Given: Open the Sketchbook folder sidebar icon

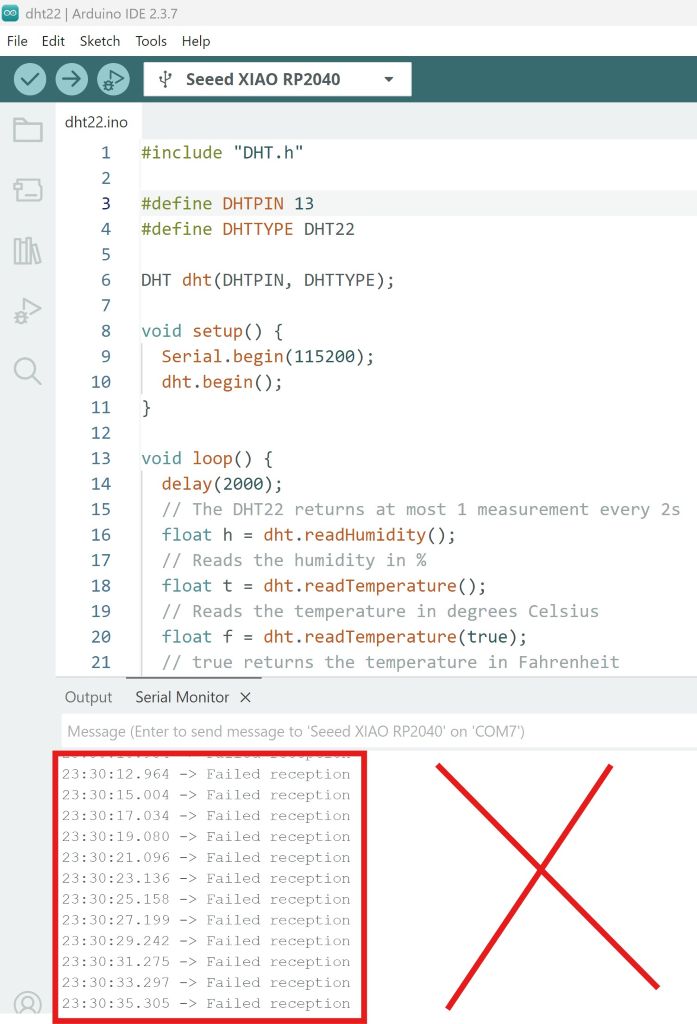Looking at the screenshot, I should click(27, 130).
